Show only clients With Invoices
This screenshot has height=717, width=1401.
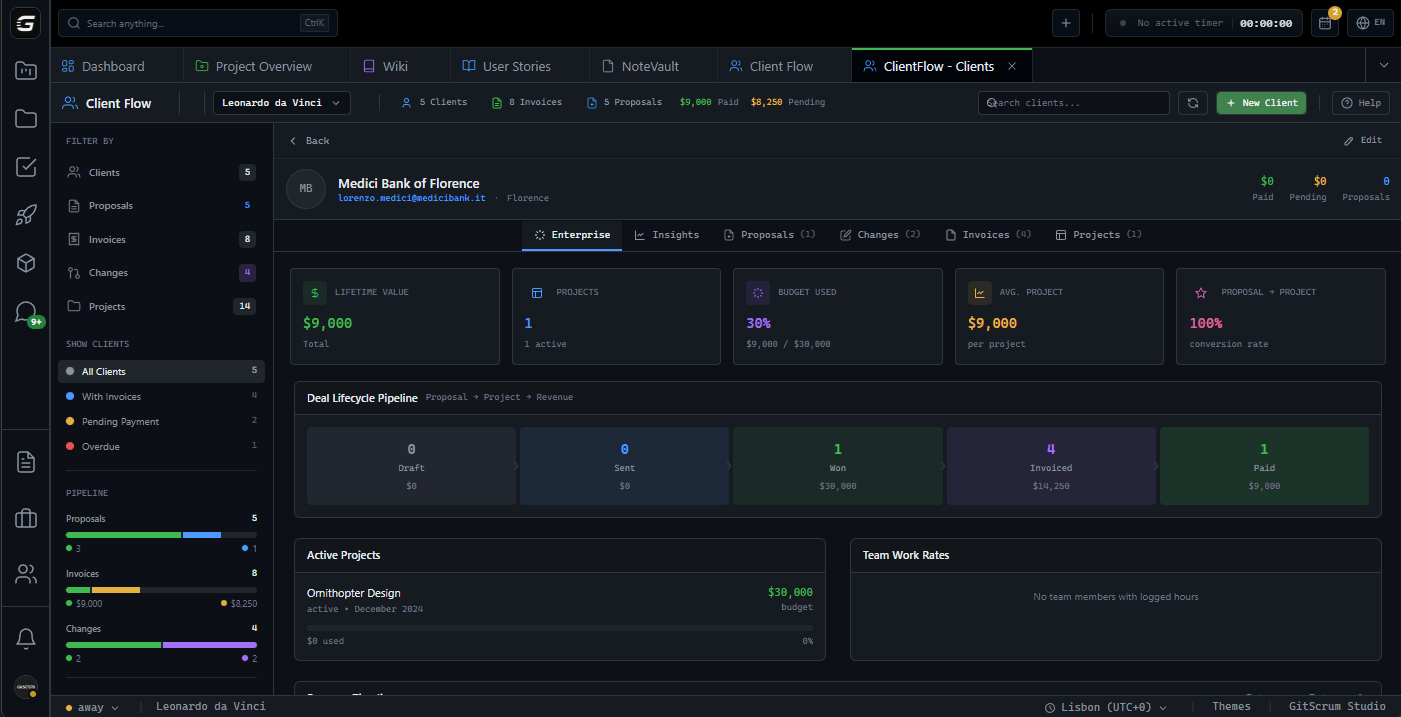(x=110, y=396)
